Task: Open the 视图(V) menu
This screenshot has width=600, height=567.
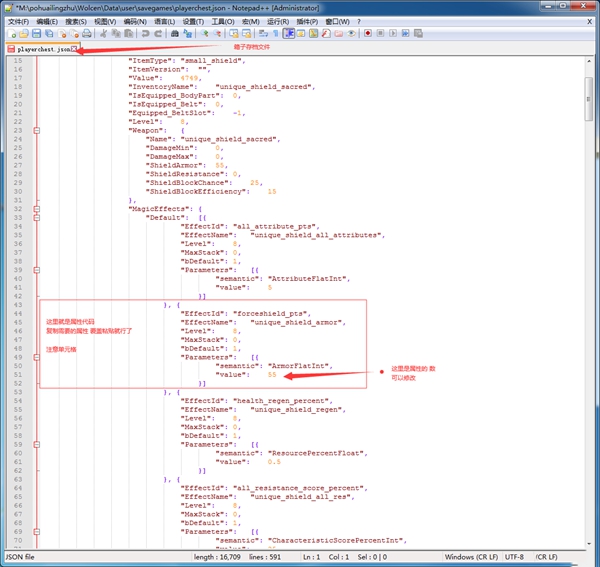Action: tap(105, 22)
